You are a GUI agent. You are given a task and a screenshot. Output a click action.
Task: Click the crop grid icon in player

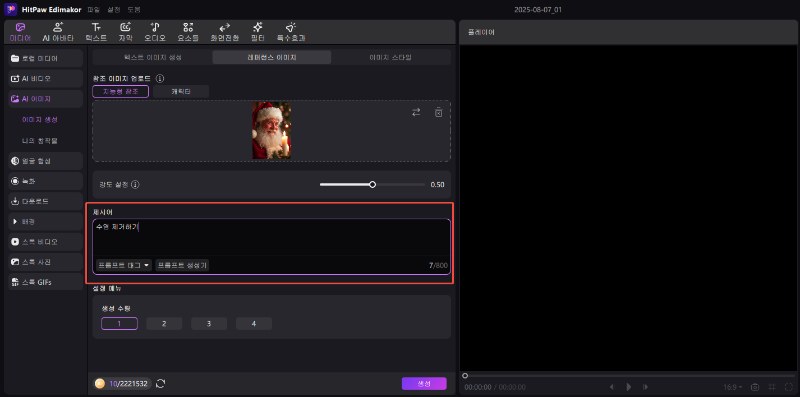click(772, 387)
